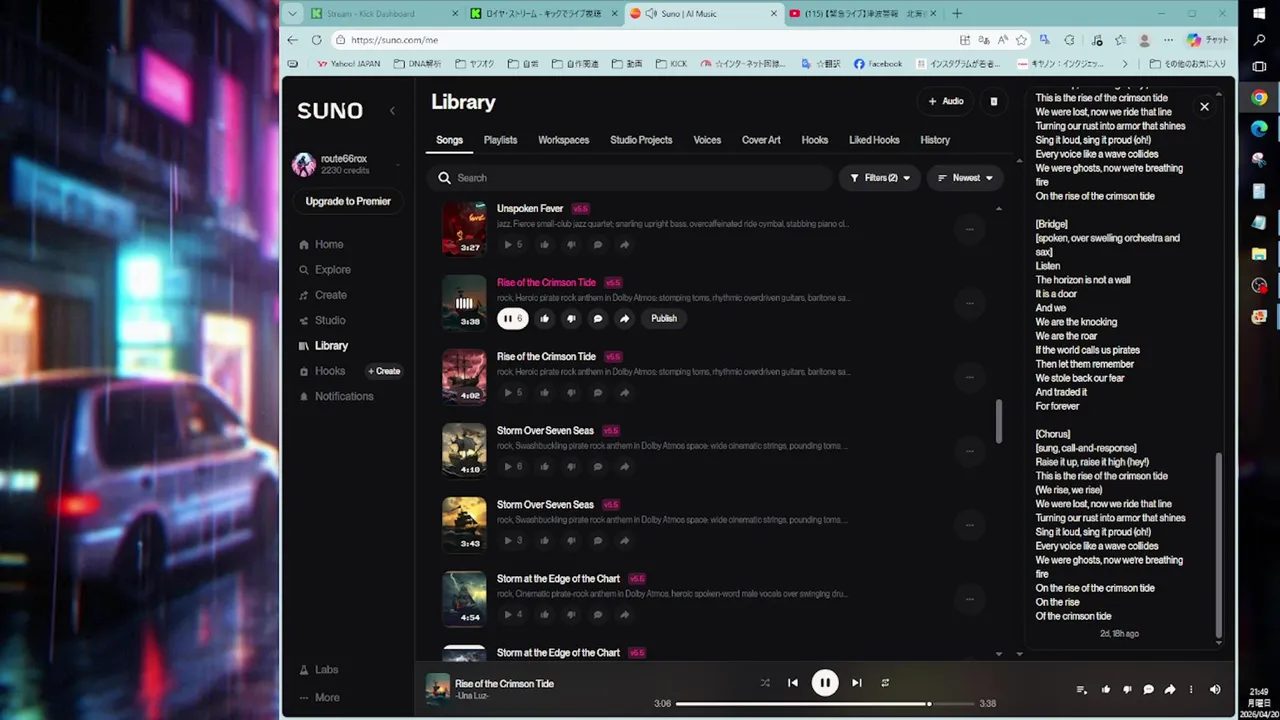The width and height of the screenshot is (1280, 720).
Task: Open route66rox profile menu
Action: click(345, 164)
